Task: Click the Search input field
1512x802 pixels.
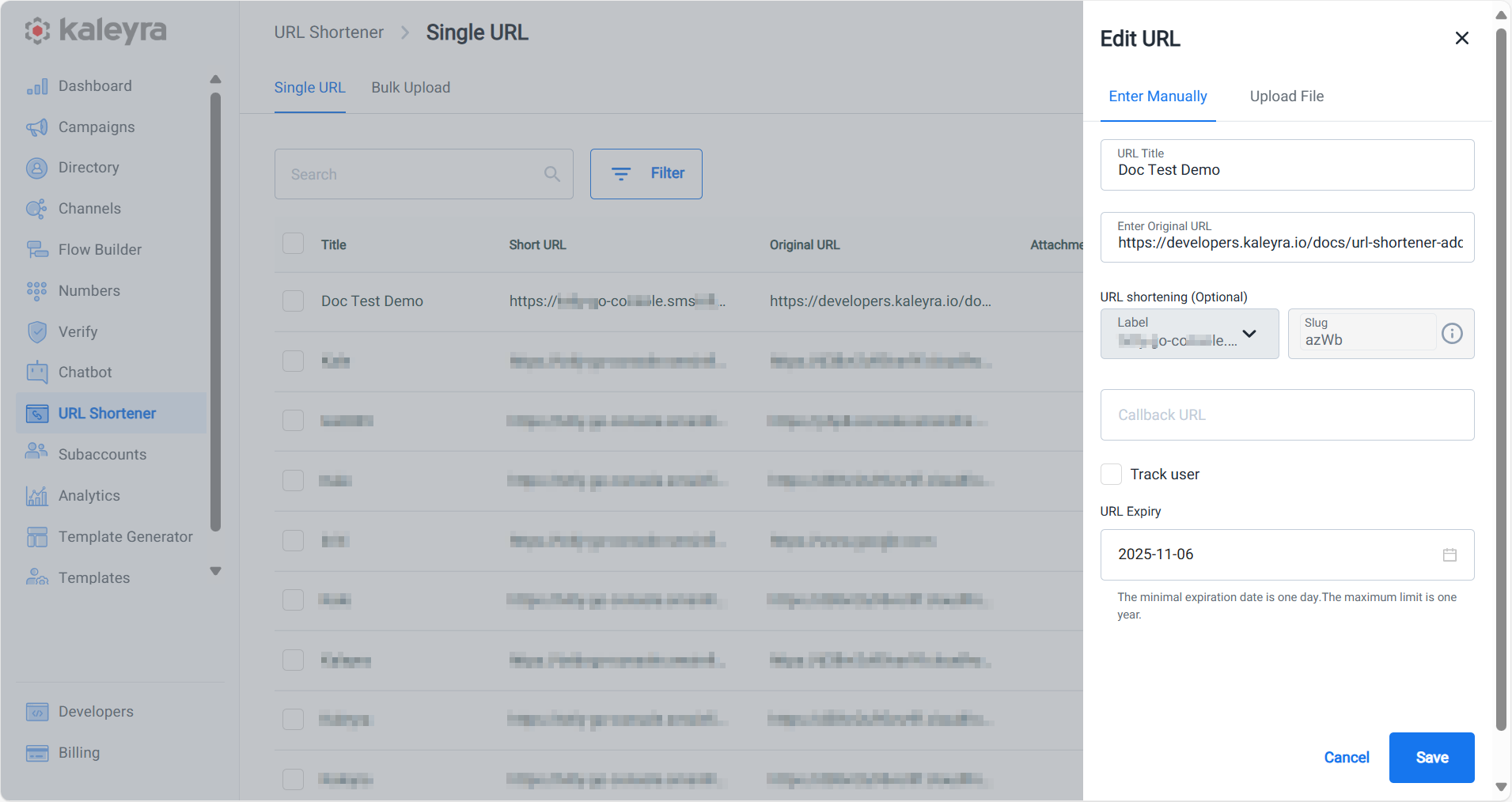Action: tap(423, 174)
